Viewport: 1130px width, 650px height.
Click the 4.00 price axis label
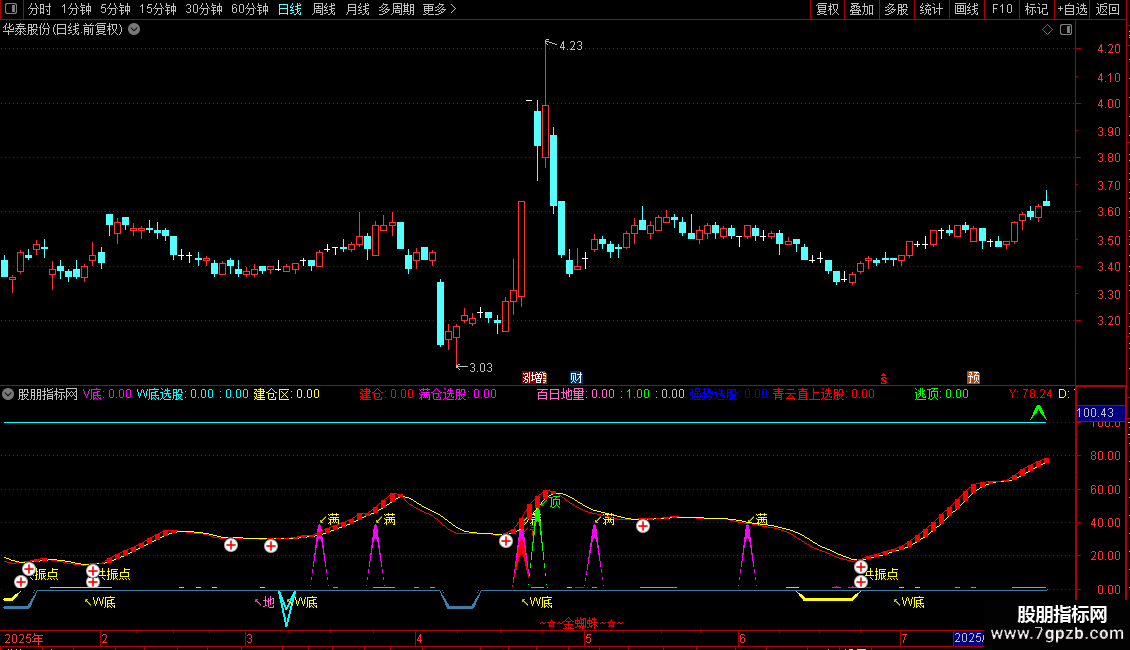pyautogui.click(x=1108, y=104)
